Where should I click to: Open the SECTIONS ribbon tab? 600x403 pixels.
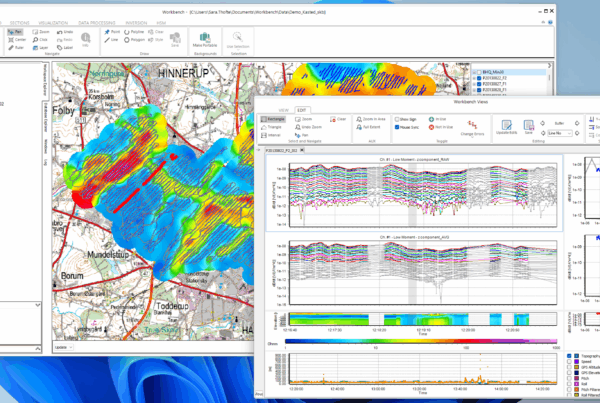pos(20,23)
